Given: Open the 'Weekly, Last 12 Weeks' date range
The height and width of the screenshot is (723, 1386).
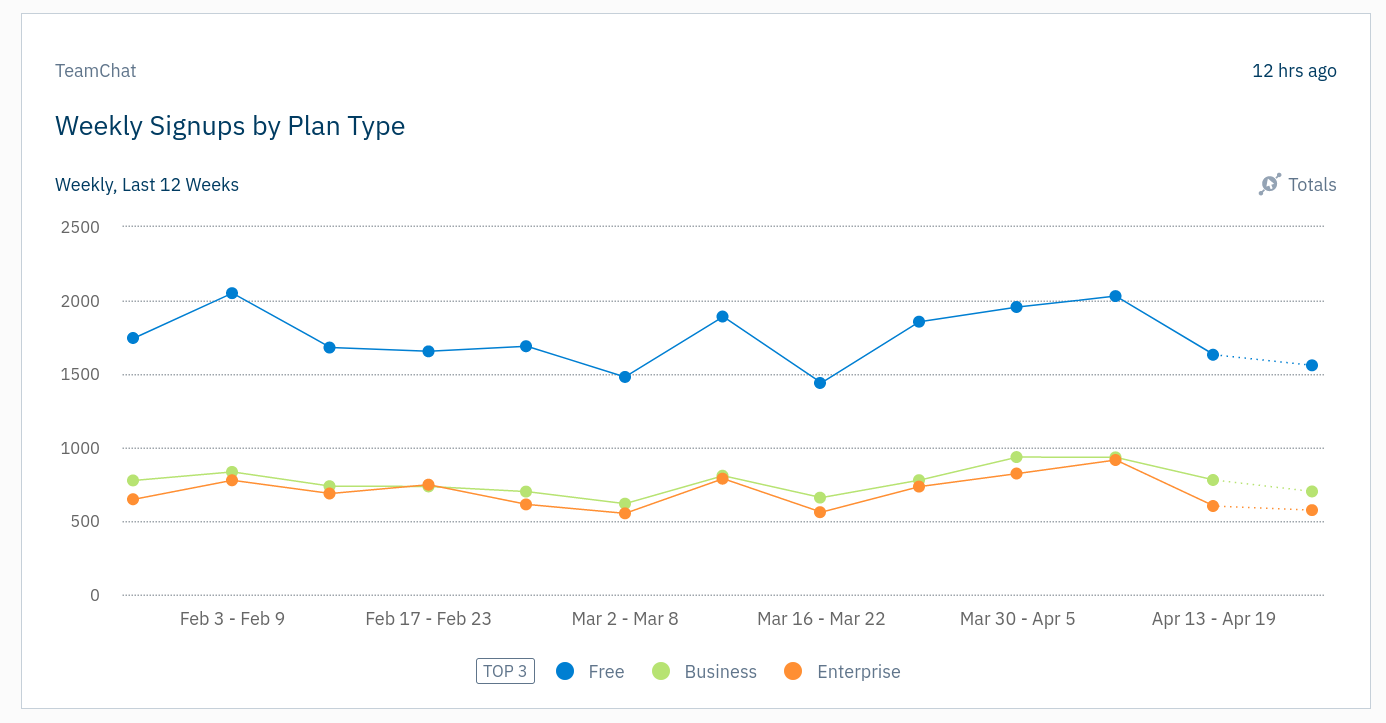Looking at the screenshot, I should (147, 185).
